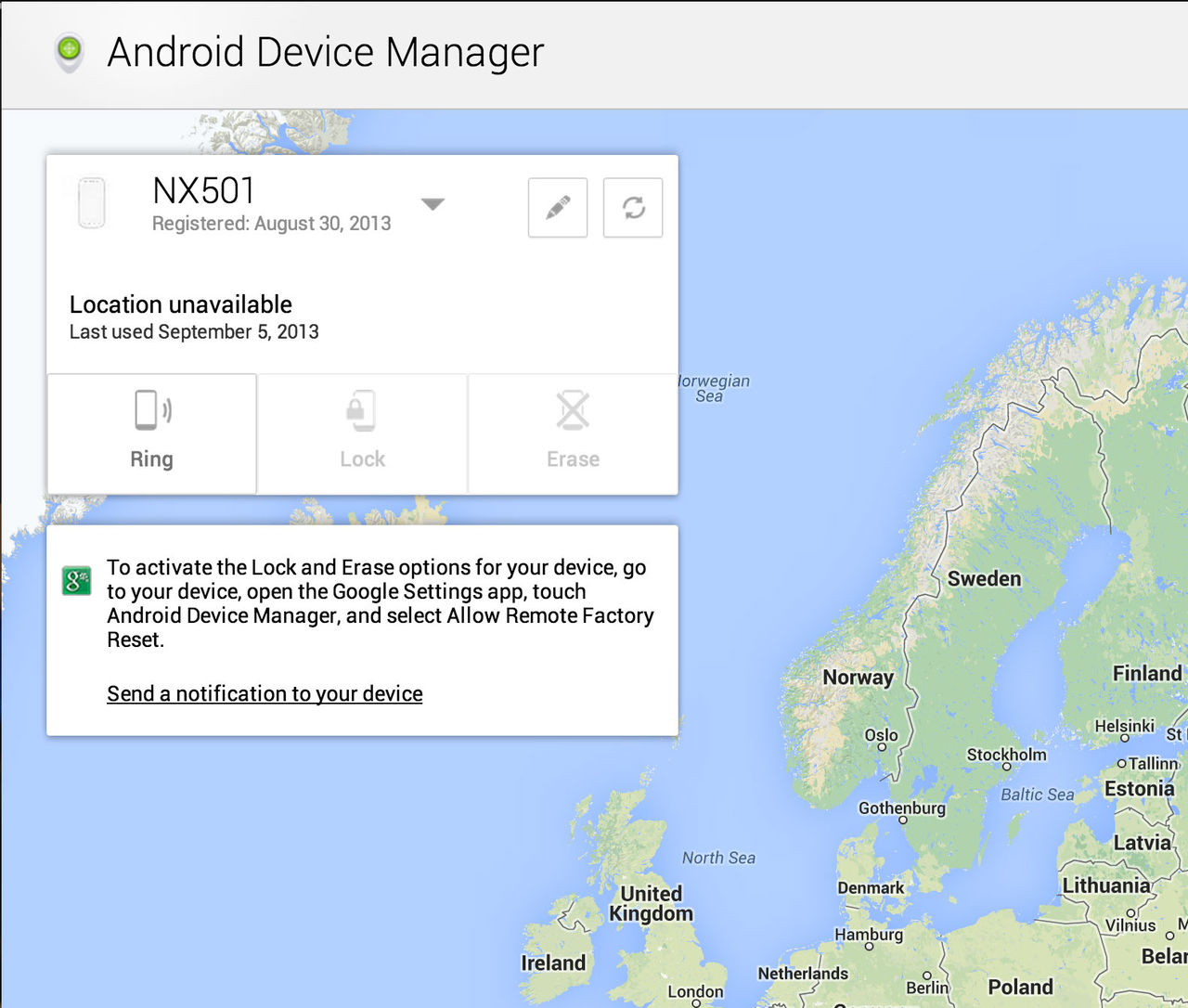Click the Vilnius label on the map
Viewport: 1188px width, 1008px height.
(x=1130, y=925)
